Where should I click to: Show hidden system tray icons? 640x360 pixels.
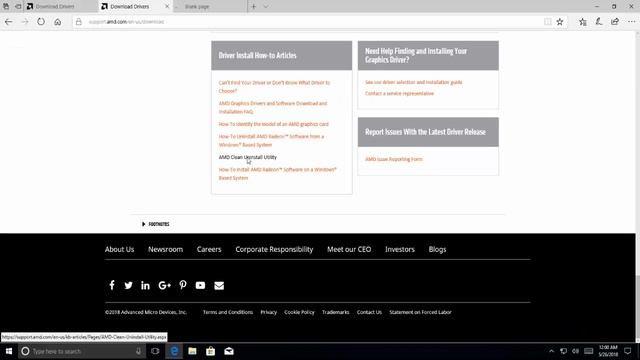[x=551, y=351]
